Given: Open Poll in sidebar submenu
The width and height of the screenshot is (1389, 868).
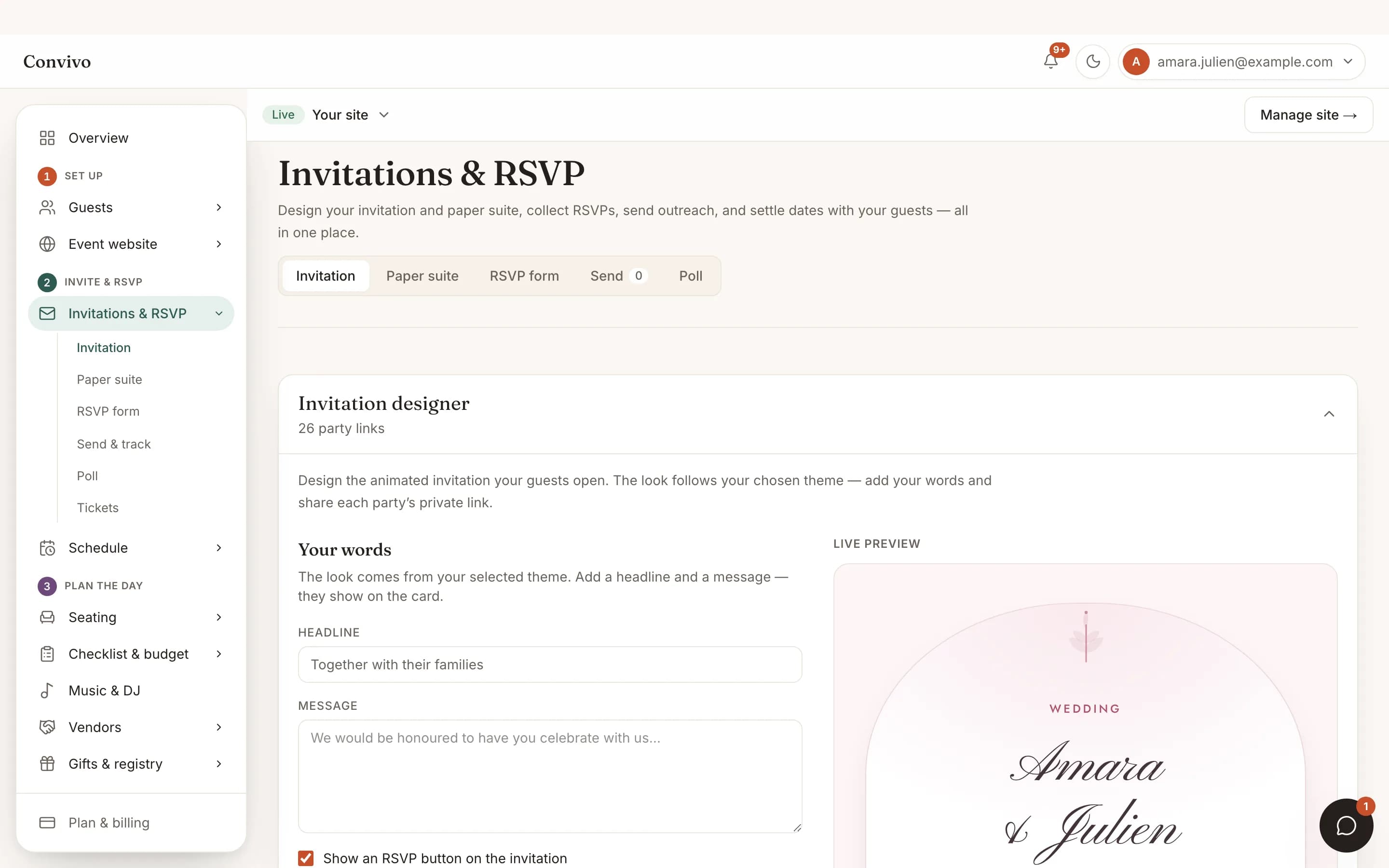Looking at the screenshot, I should coord(87,476).
